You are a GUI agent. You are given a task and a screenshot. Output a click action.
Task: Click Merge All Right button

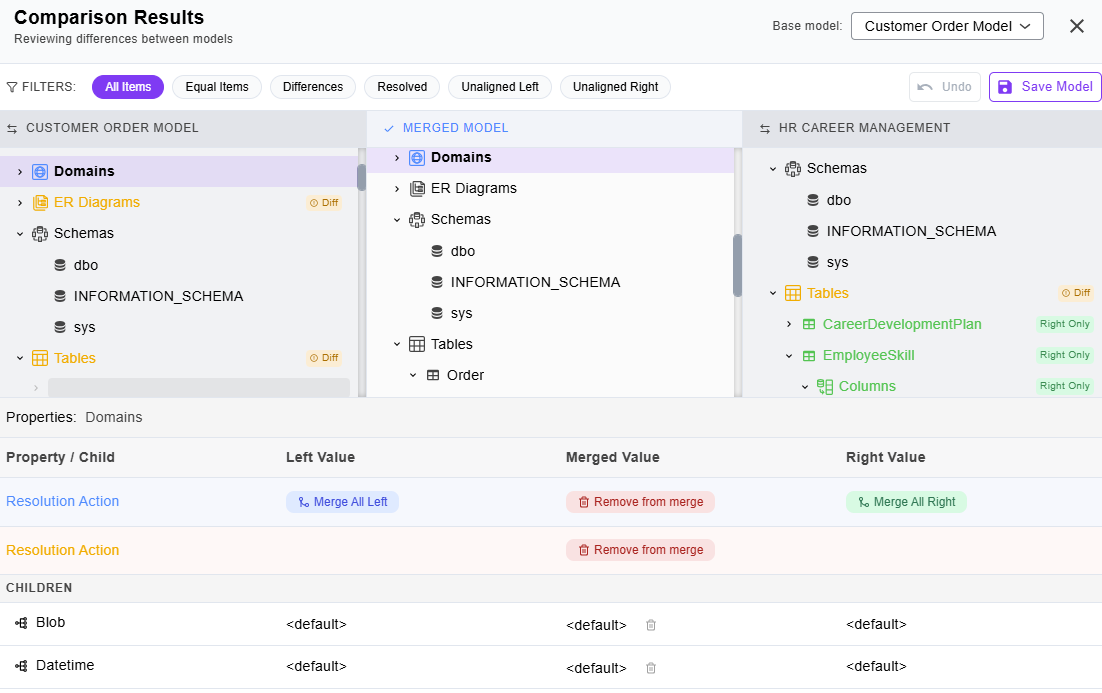coord(907,502)
